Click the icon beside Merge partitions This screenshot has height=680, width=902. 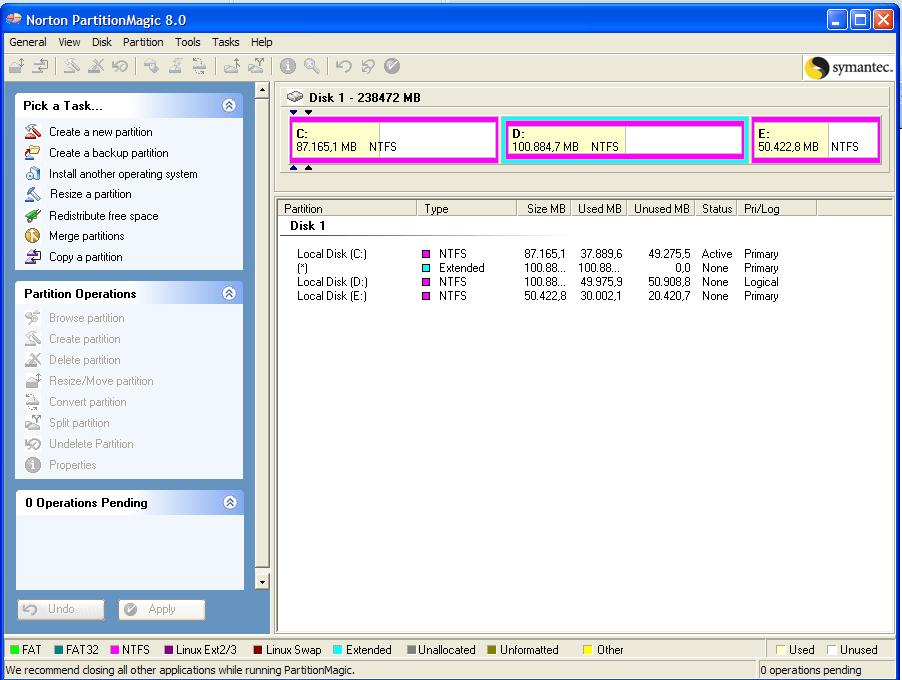[x=33, y=236]
